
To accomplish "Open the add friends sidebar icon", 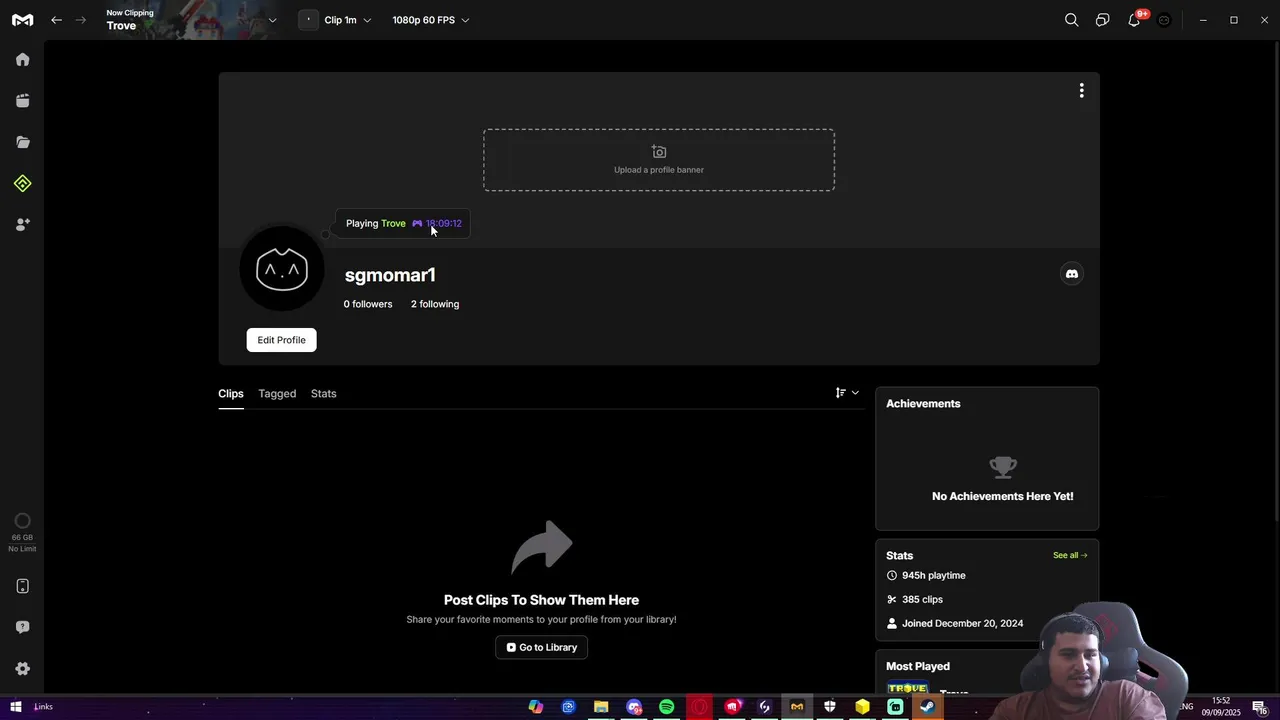I will [22, 225].
